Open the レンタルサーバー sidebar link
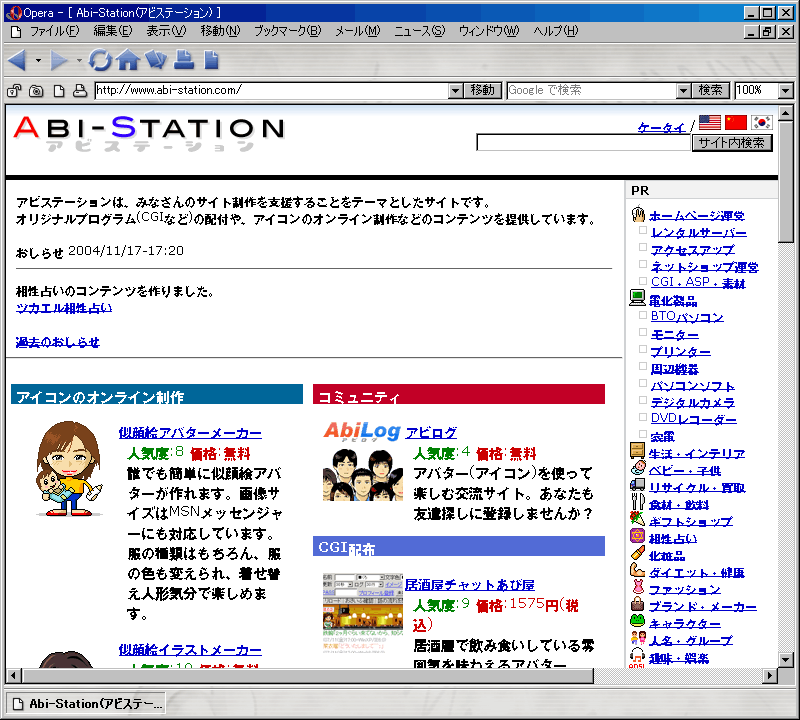 point(699,233)
